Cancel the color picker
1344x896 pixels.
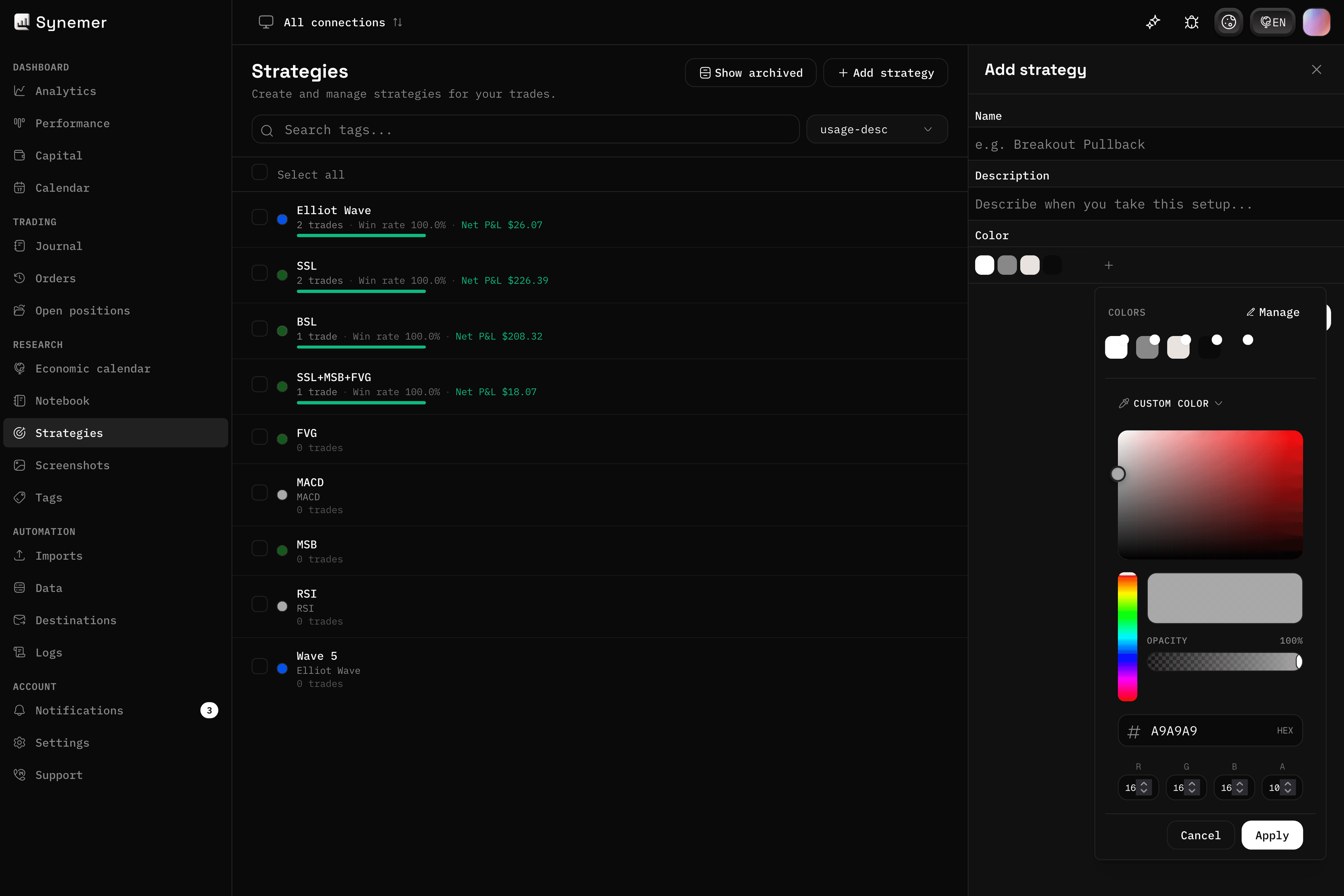(1200, 835)
